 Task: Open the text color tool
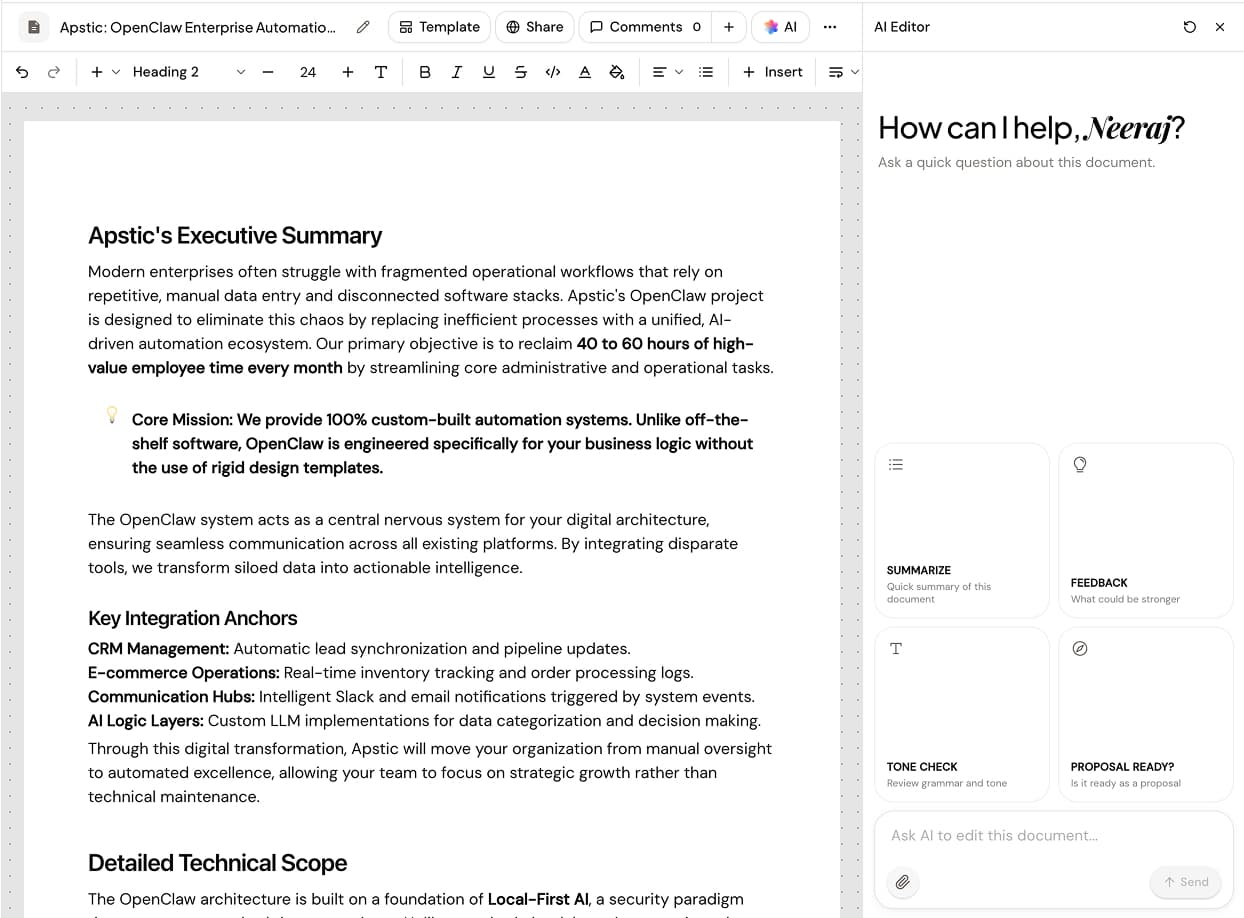coord(585,71)
